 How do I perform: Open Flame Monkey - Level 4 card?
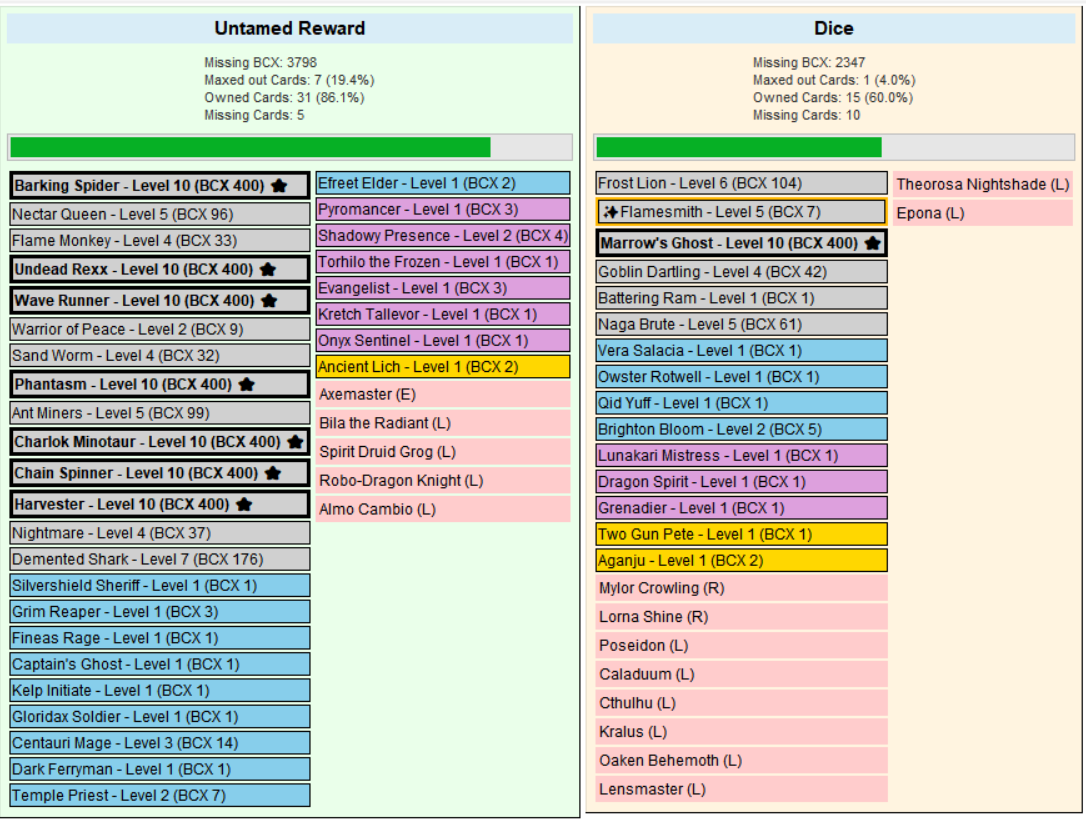click(x=160, y=241)
